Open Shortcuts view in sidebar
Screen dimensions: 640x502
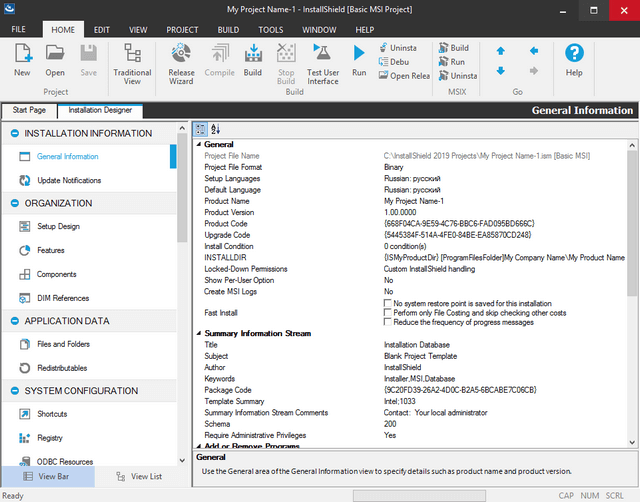[51, 413]
